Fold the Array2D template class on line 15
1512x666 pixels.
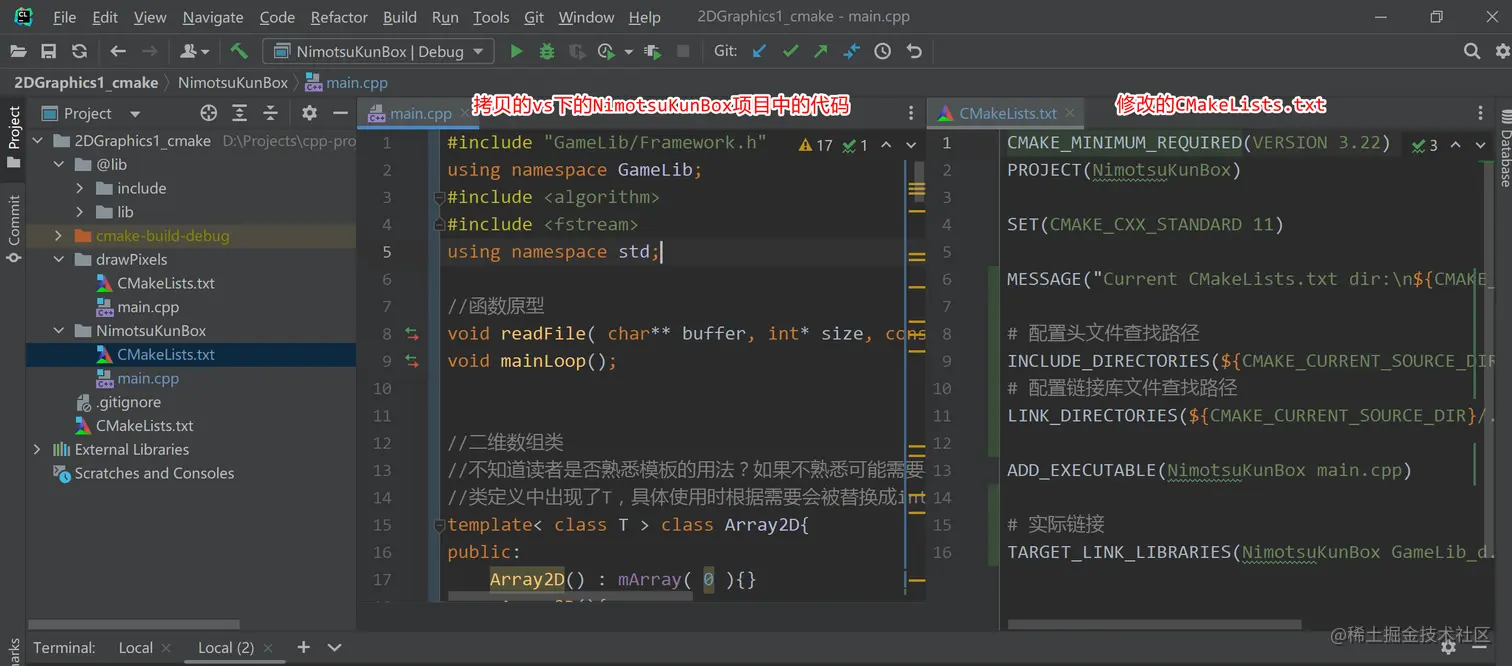pos(438,525)
